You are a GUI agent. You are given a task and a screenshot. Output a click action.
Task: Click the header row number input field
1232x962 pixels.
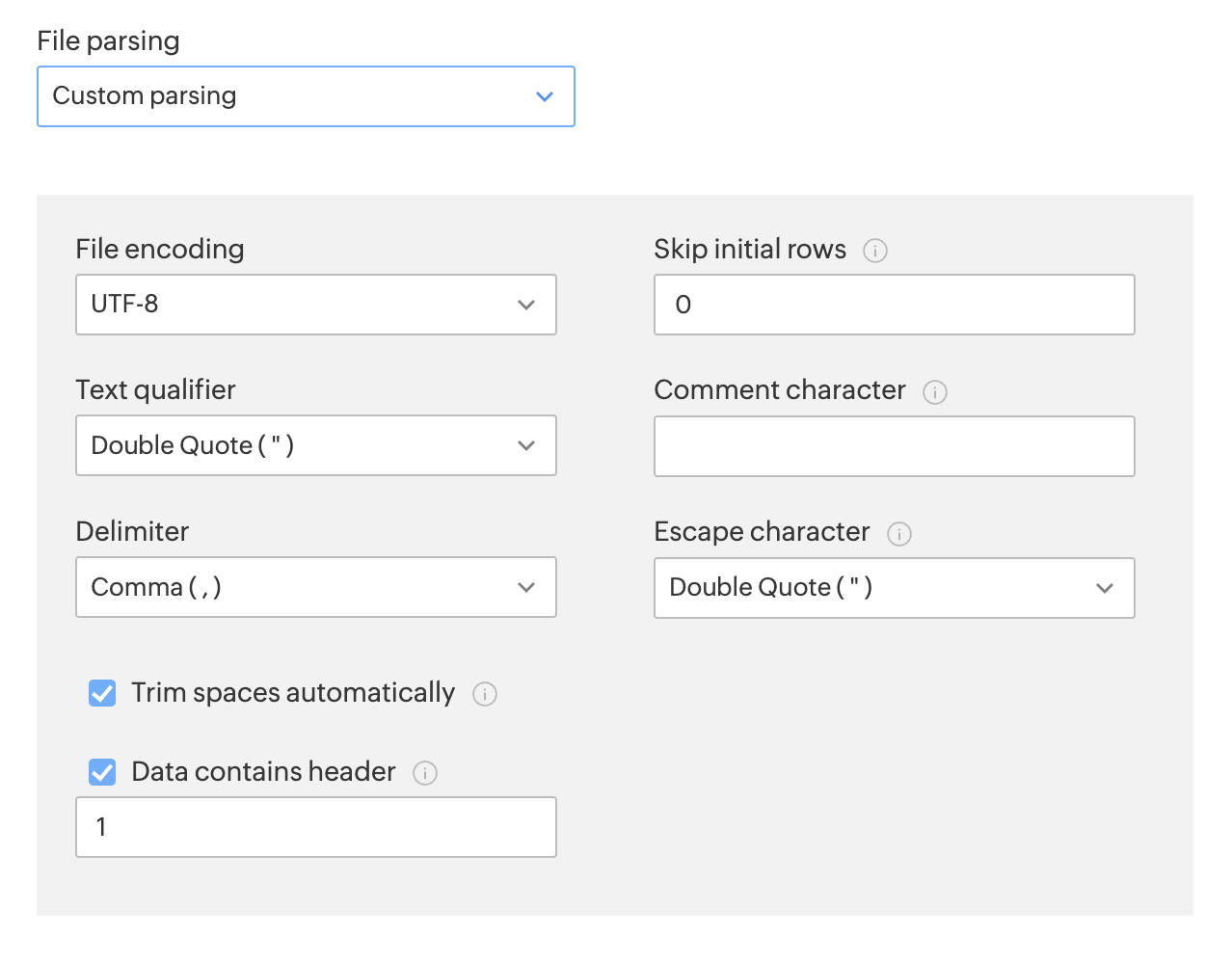click(x=315, y=827)
